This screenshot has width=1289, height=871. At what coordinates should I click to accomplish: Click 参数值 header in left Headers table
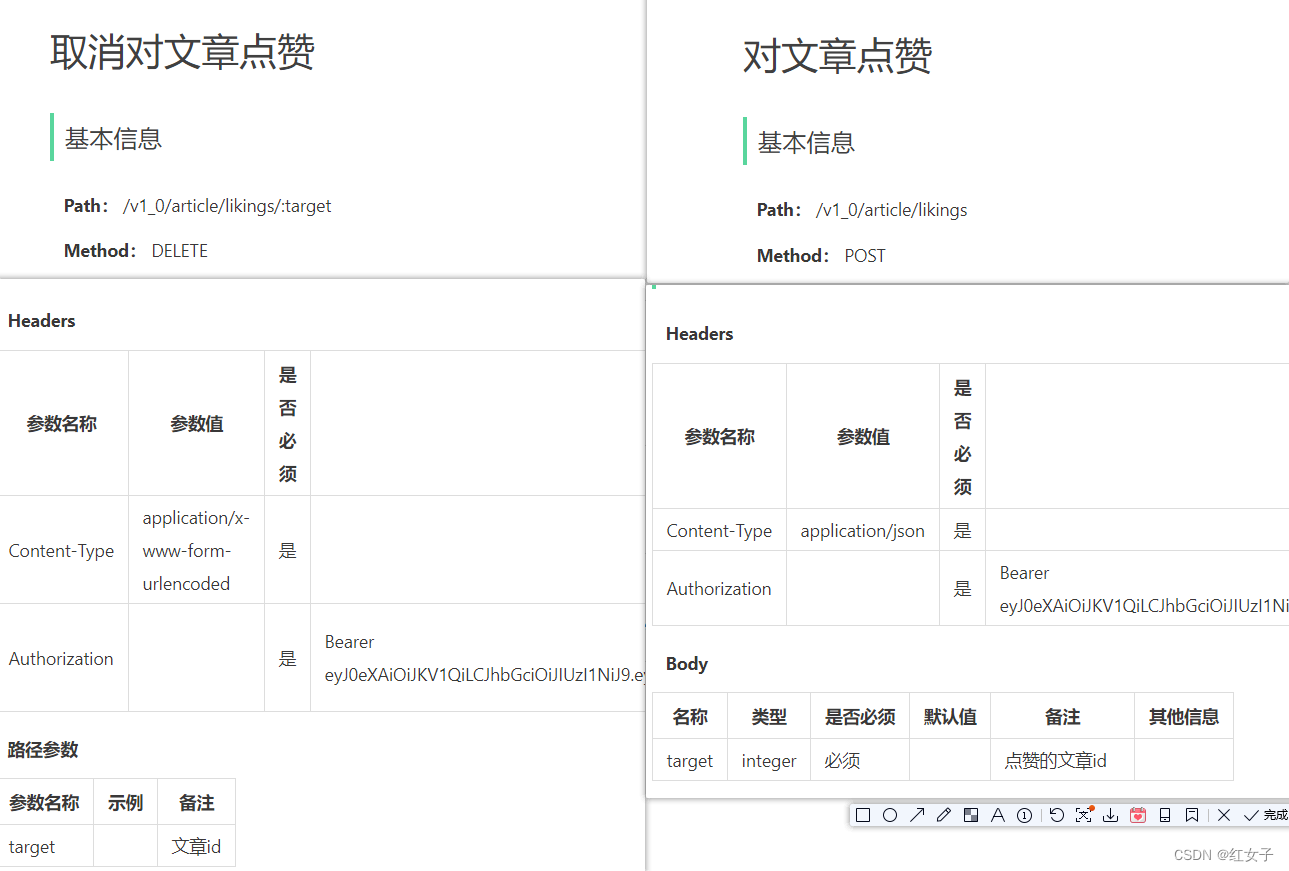tap(196, 424)
